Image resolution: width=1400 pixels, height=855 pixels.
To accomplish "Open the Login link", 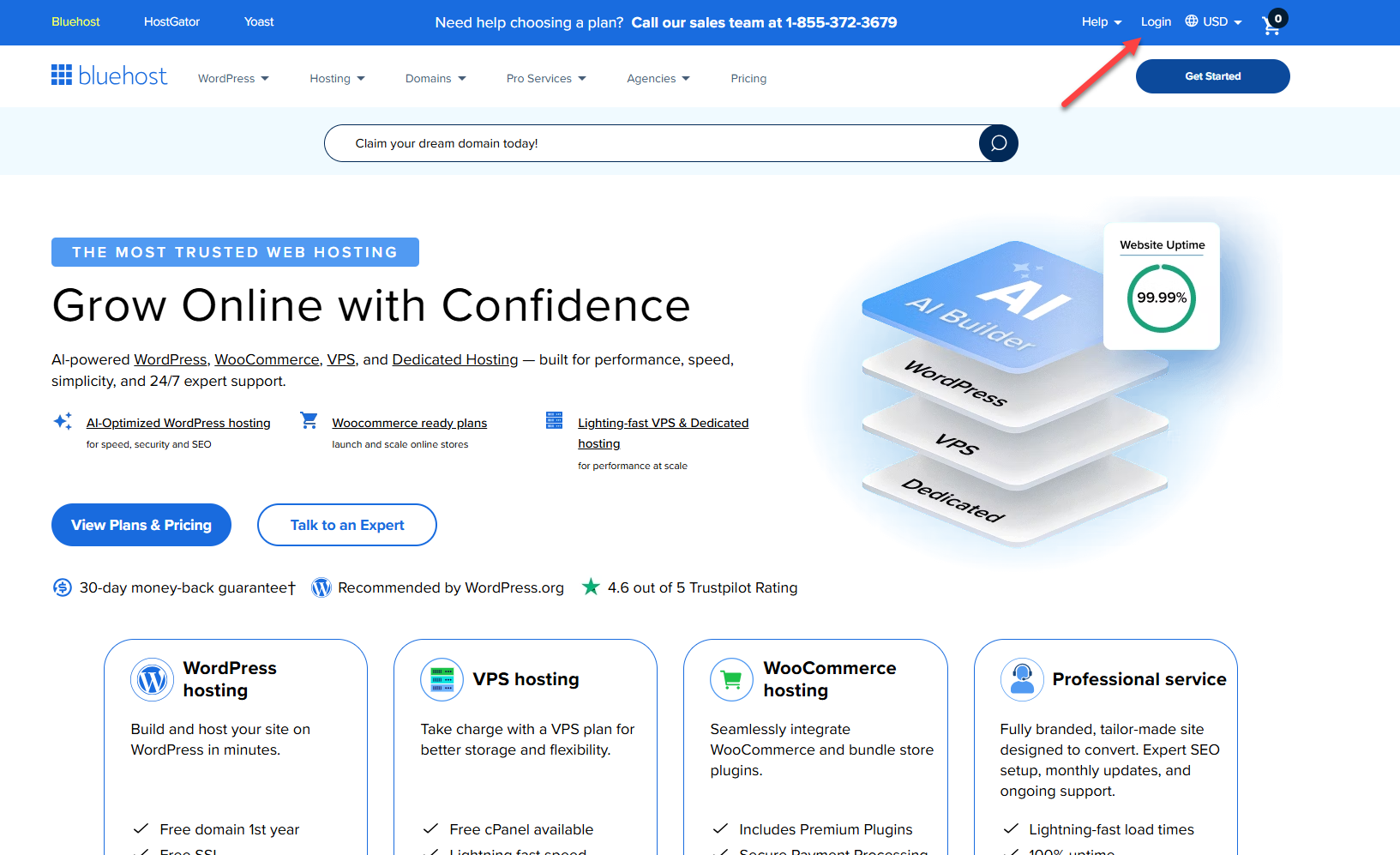I will (1156, 22).
